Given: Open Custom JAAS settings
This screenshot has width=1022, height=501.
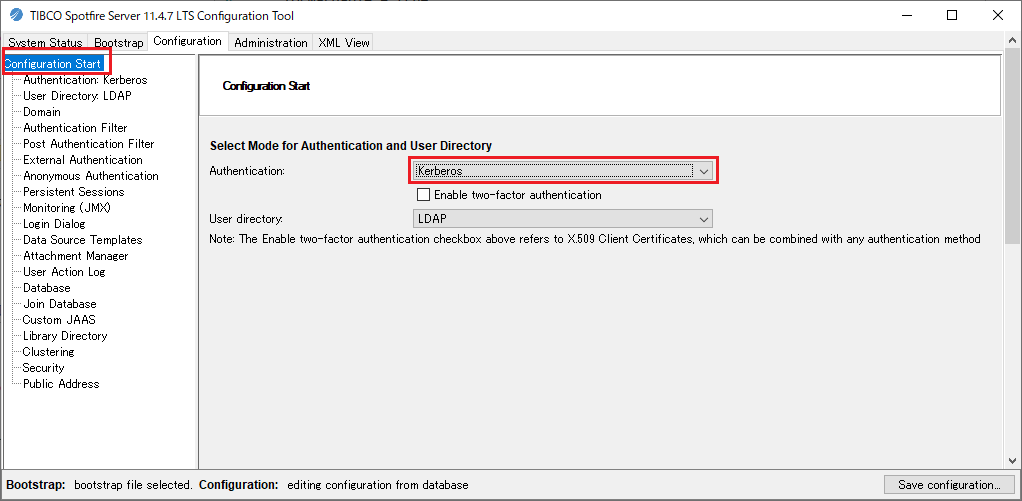Looking at the screenshot, I should 59,320.
